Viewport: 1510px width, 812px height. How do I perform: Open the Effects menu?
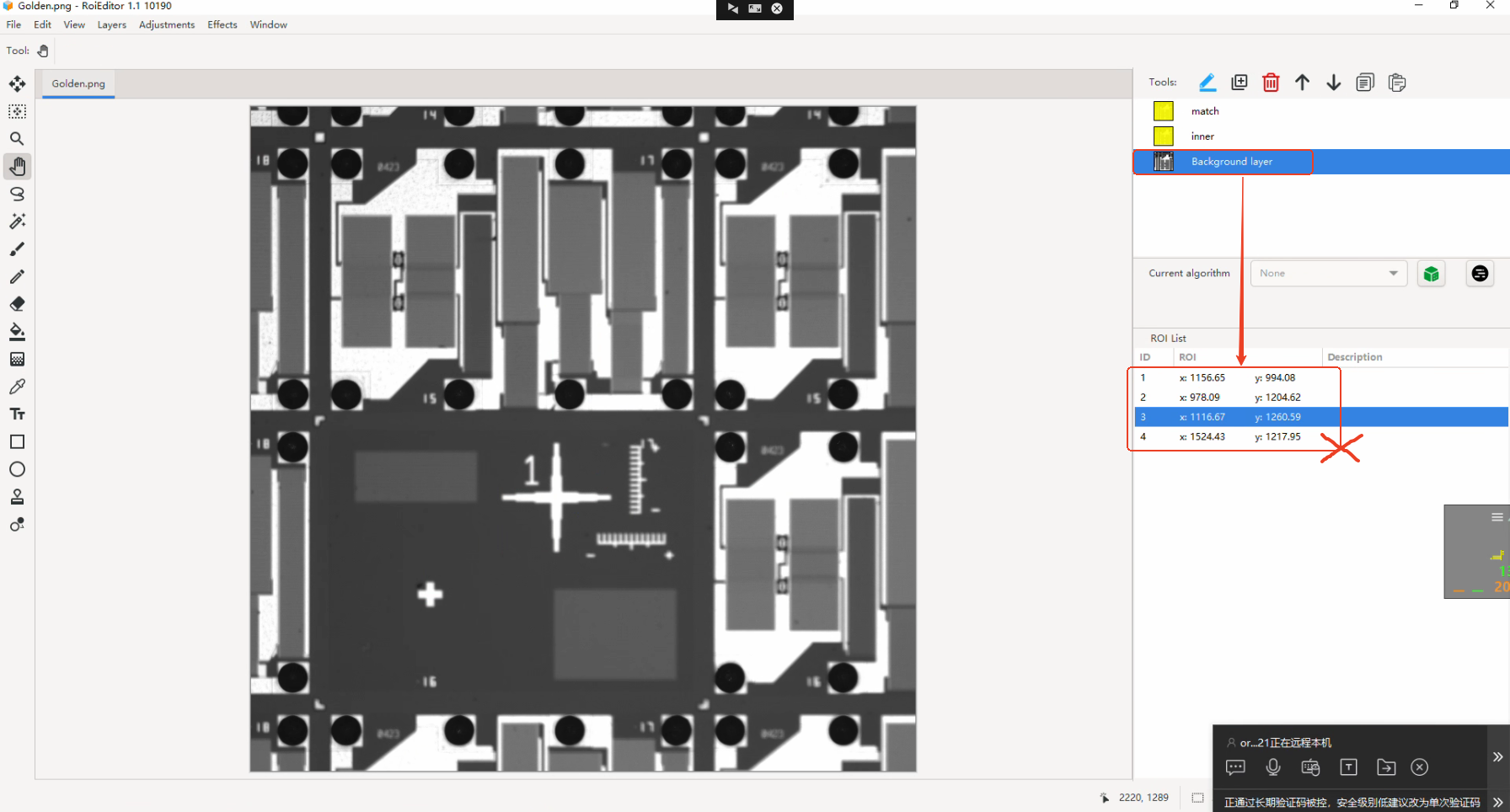pos(222,24)
